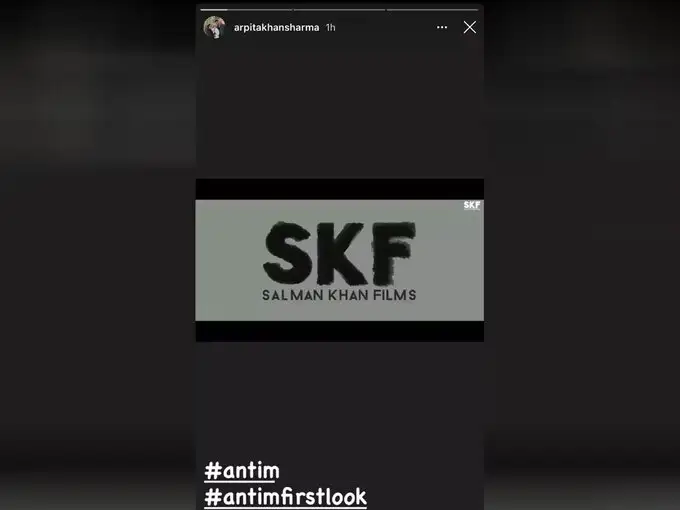The width and height of the screenshot is (680, 510).
Task: Jump to the second story progress segment
Action: [339, 10]
